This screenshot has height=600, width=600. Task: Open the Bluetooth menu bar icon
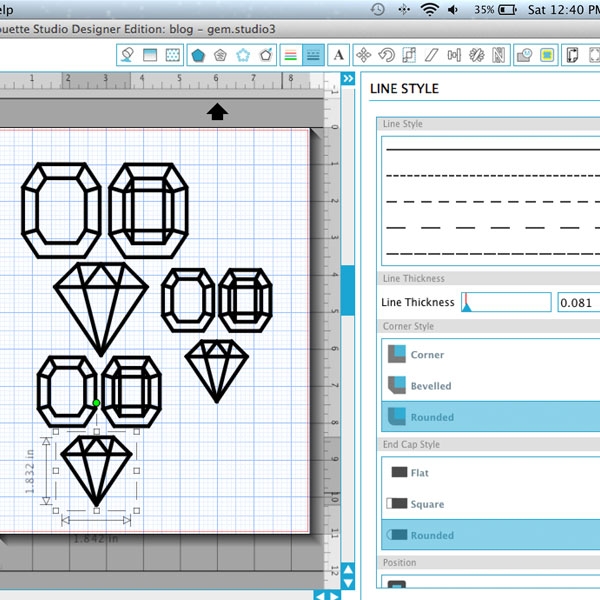tap(404, 9)
